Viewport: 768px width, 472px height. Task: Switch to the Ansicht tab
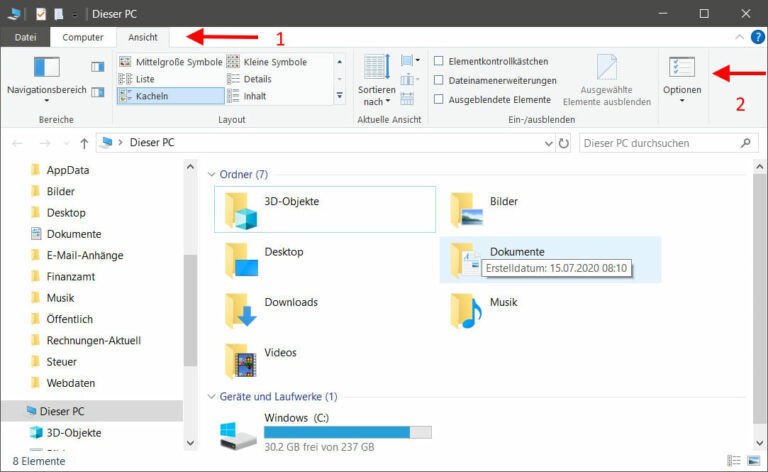pos(143,37)
